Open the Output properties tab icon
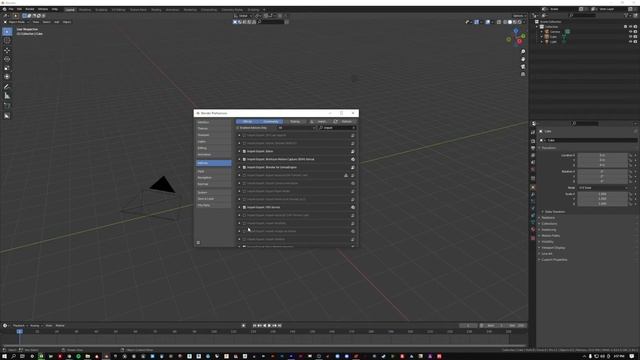The width and height of the screenshot is (640, 360). click(533, 148)
